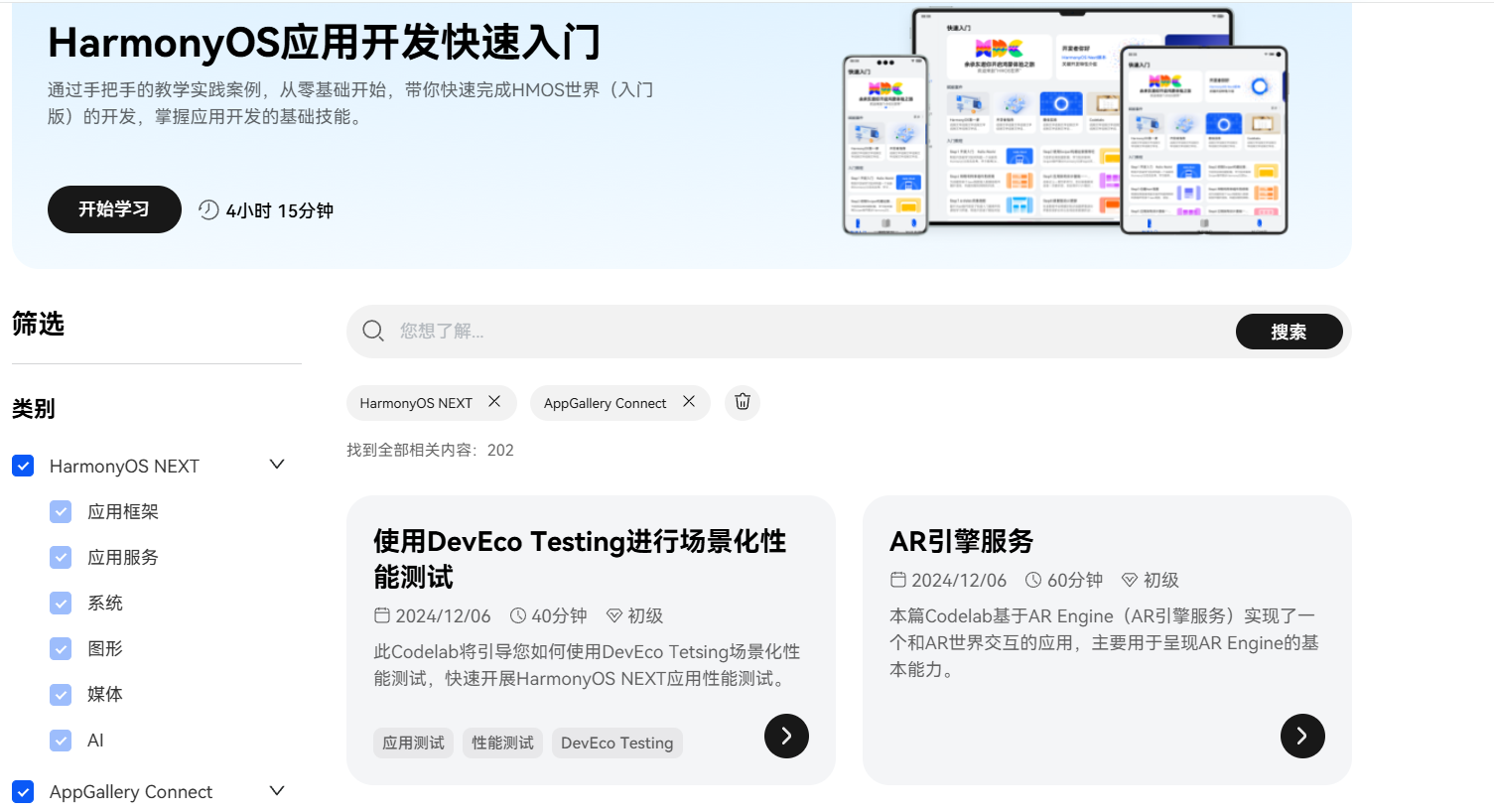Remove the HarmonyOS NEXT filter tag
1494x812 pixels.
pos(493,402)
